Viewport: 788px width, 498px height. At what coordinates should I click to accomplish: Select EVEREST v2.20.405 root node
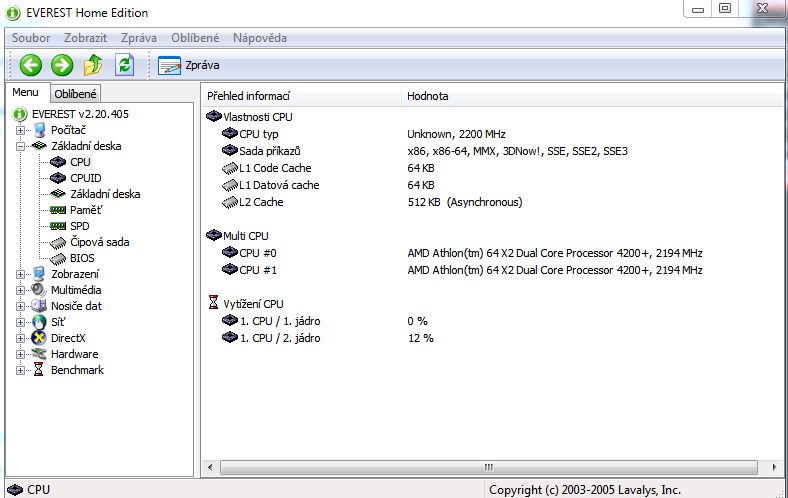[x=80, y=114]
